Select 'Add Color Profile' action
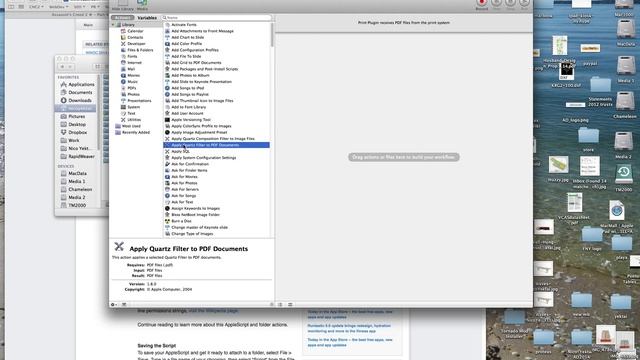 pos(187,44)
